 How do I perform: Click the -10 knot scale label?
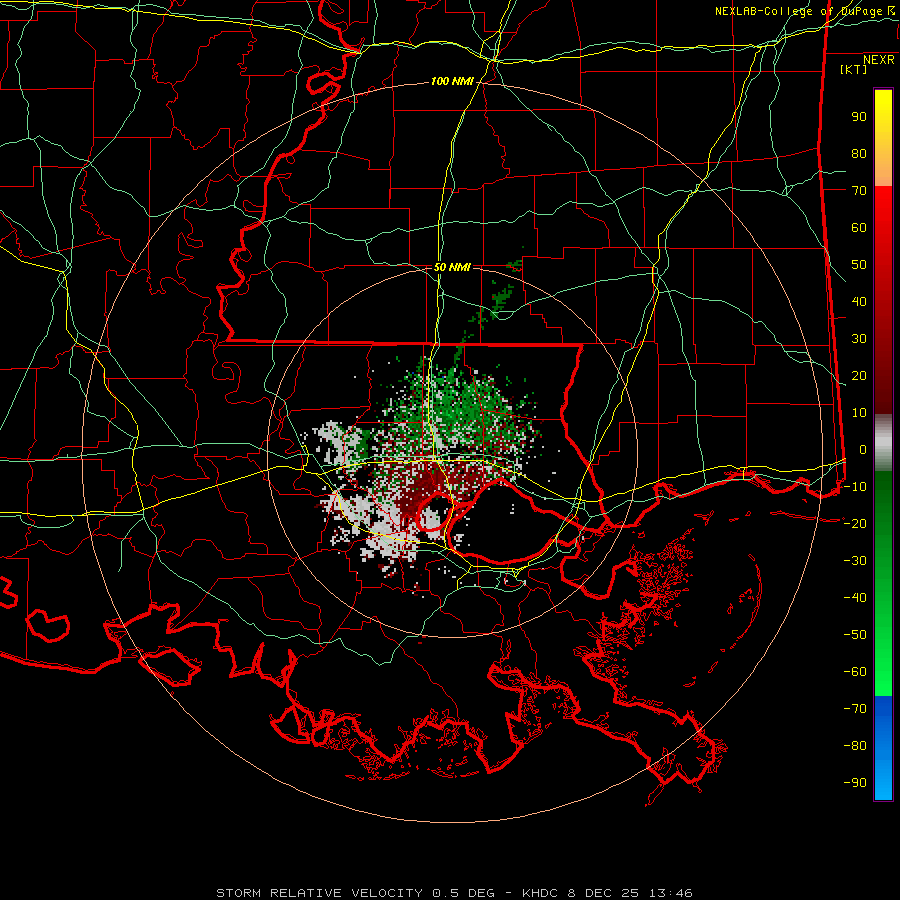[855, 487]
